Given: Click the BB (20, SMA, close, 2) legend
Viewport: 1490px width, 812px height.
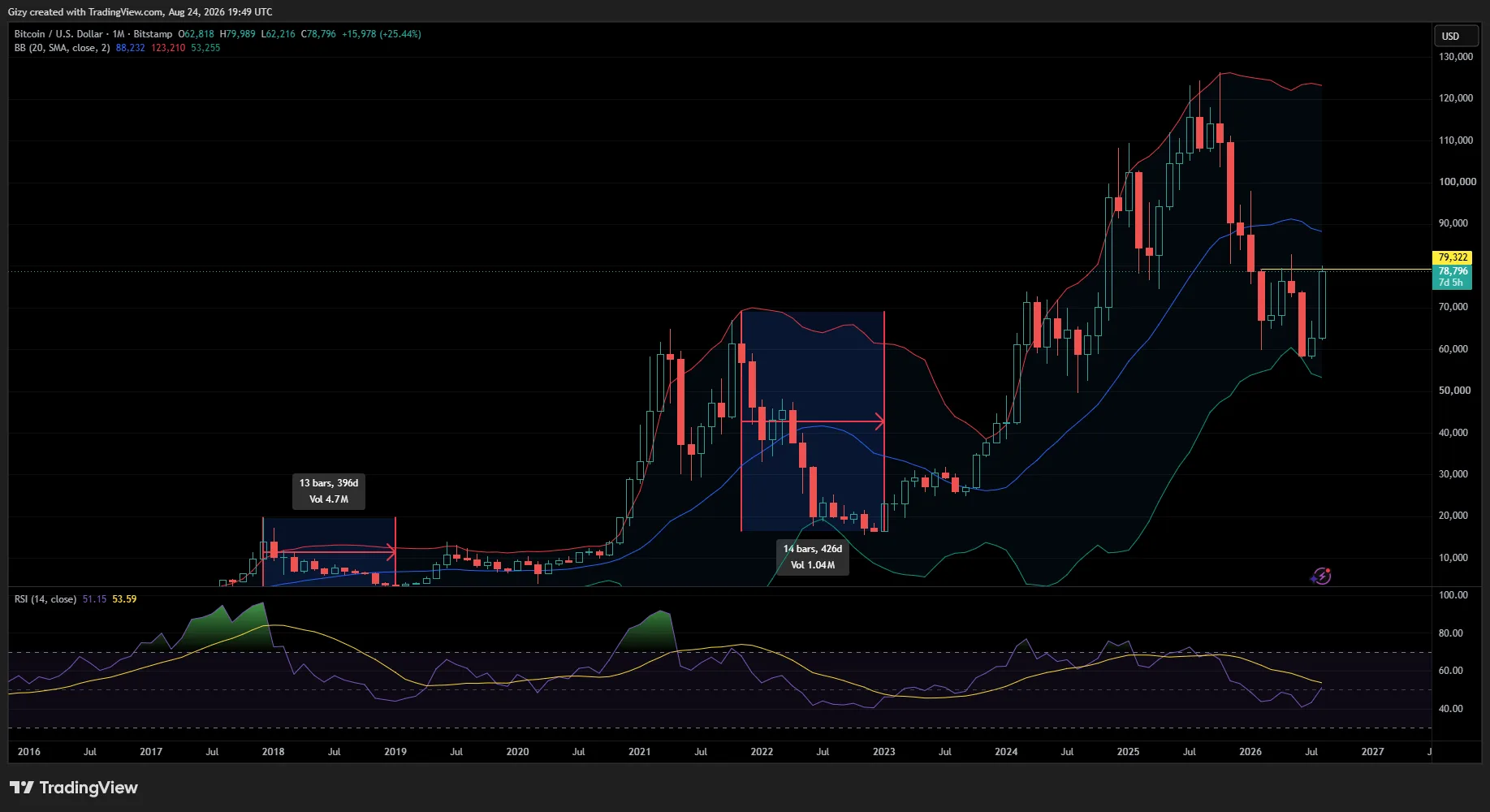Looking at the screenshot, I should 62,48.
